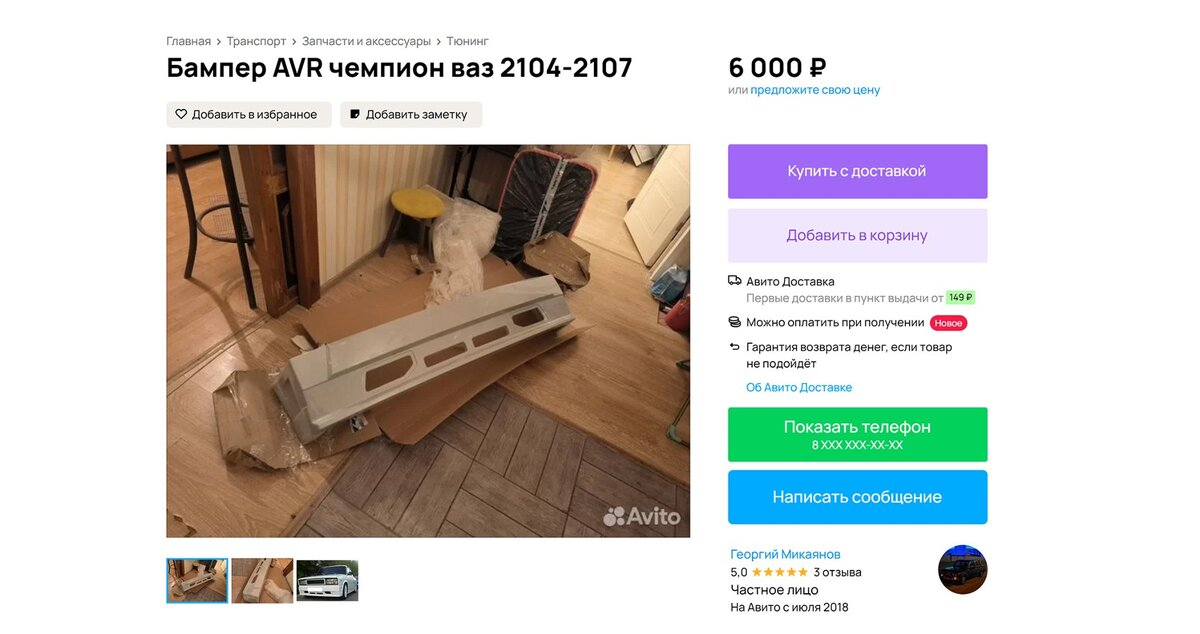1200x634 pixels.
Task: Click Написать сообщение button
Action: (x=857, y=497)
